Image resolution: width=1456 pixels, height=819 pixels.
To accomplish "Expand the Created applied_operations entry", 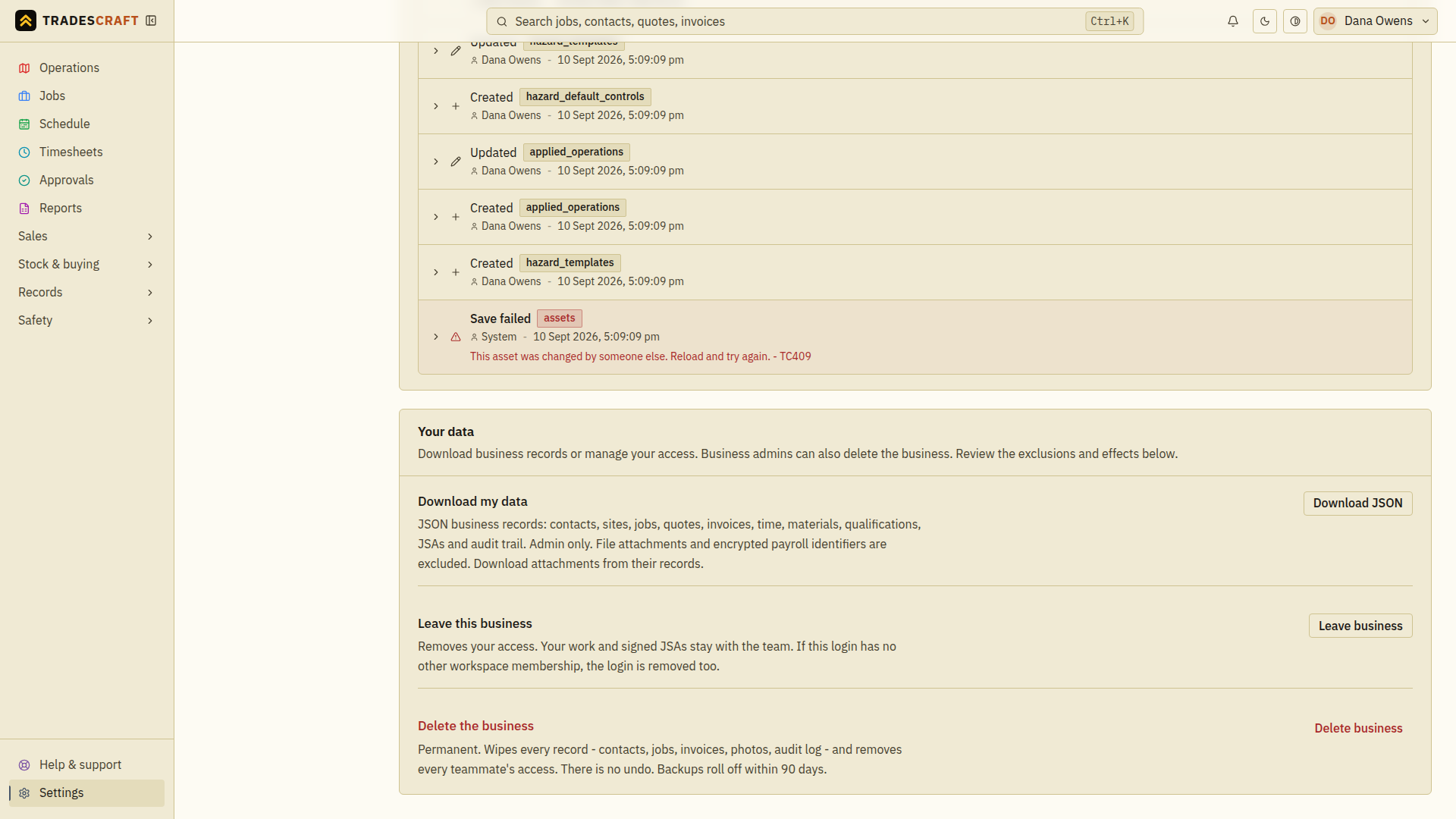I will (436, 217).
